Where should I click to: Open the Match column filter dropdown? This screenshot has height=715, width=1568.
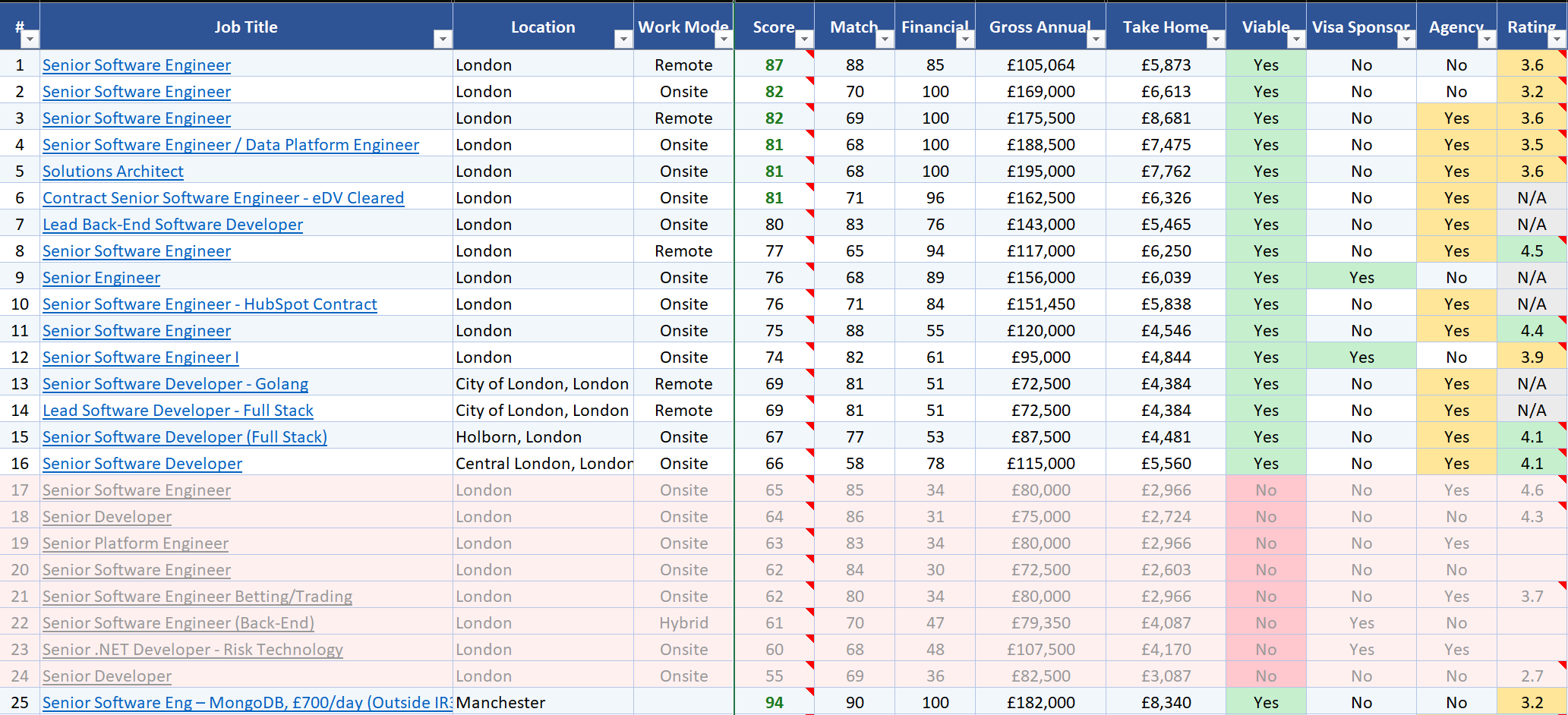click(885, 38)
